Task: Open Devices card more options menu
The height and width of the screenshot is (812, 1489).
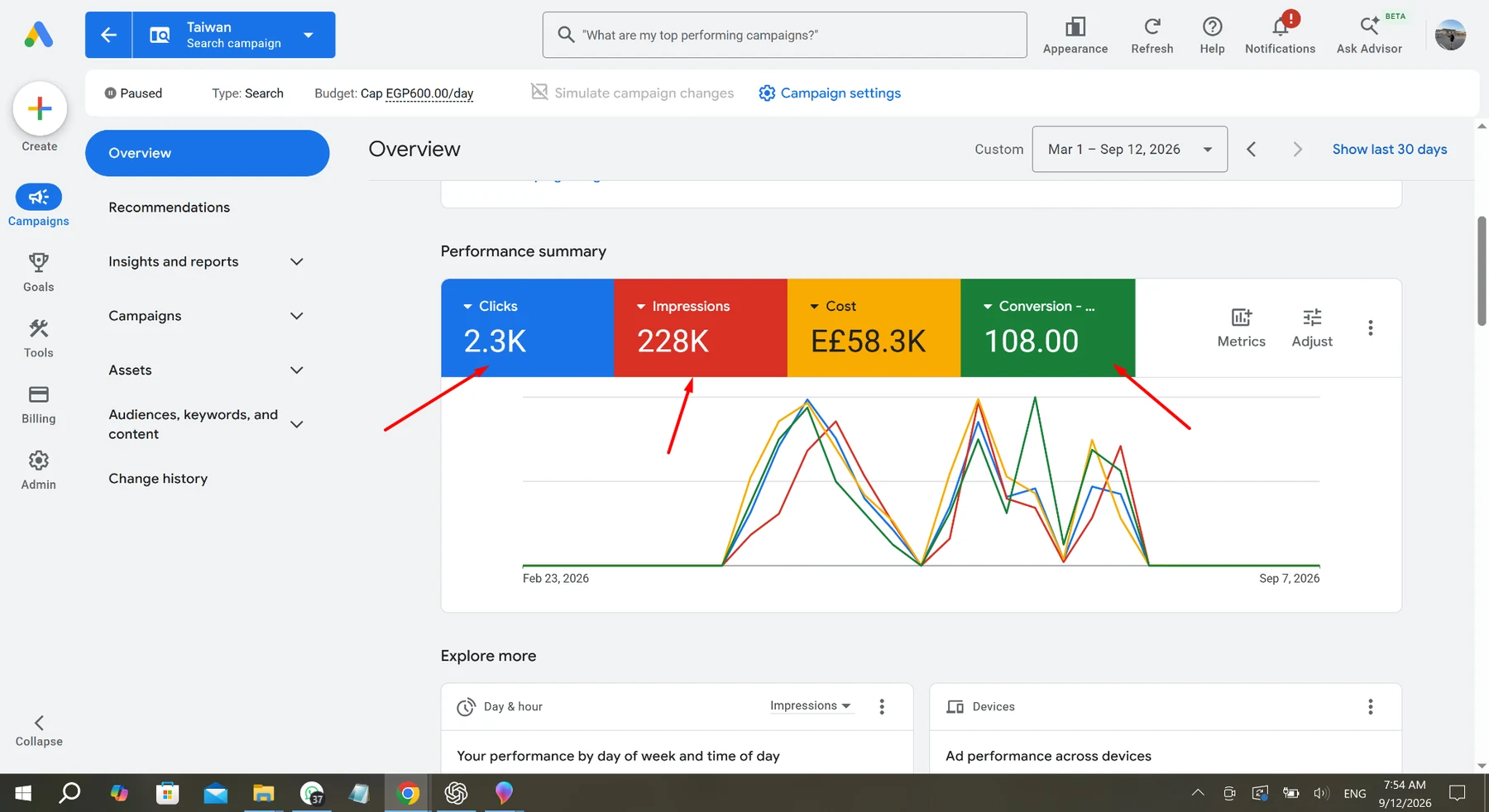Action: pos(1370,706)
